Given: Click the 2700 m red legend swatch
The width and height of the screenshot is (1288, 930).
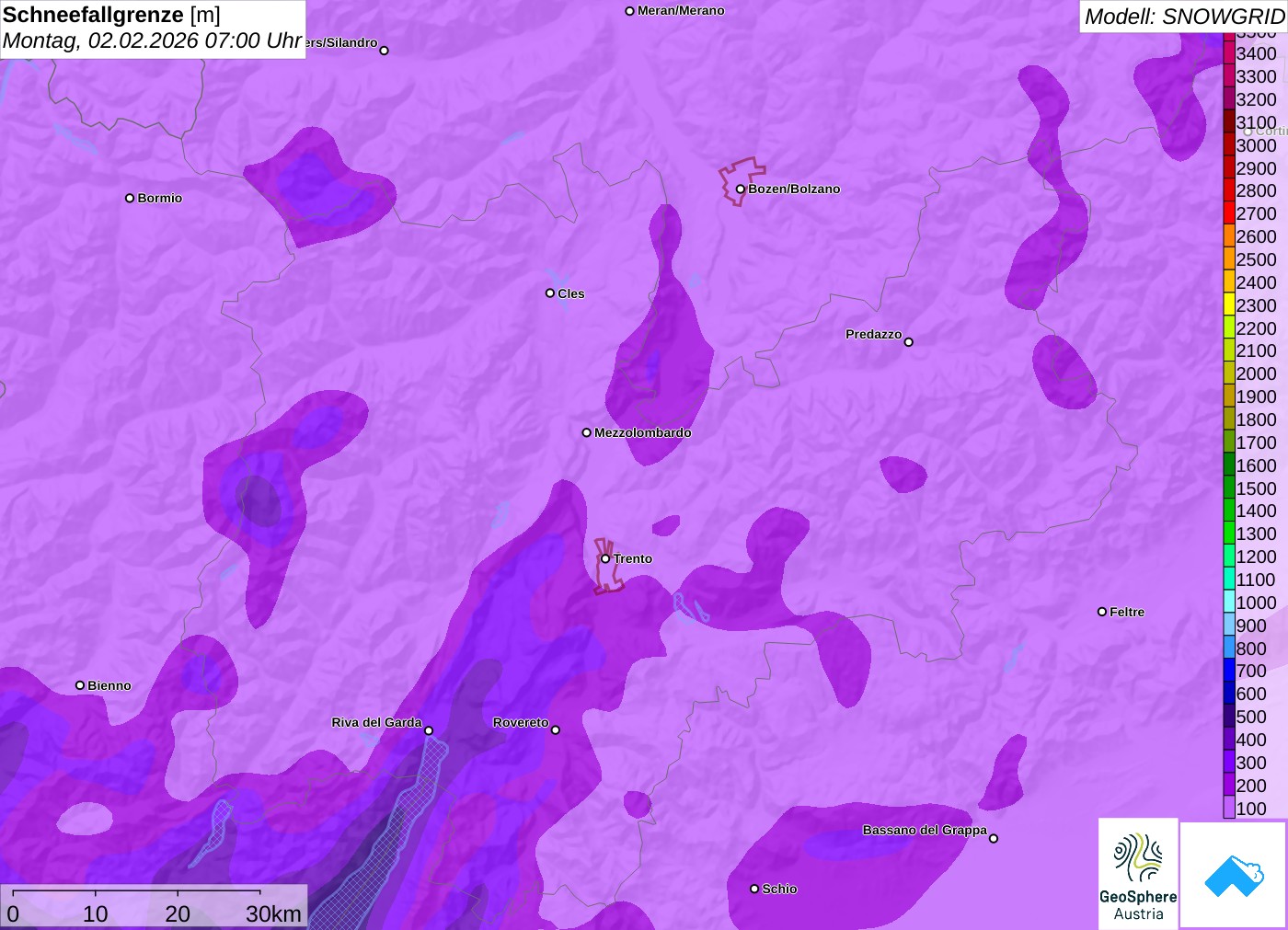Looking at the screenshot, I should point(1229,213).
